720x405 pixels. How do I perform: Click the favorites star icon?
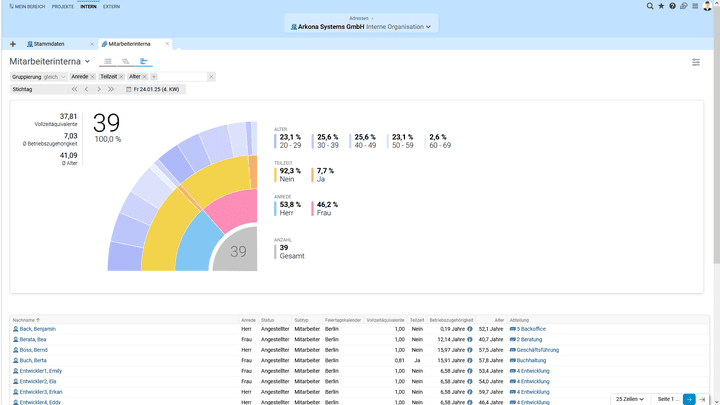661,6
